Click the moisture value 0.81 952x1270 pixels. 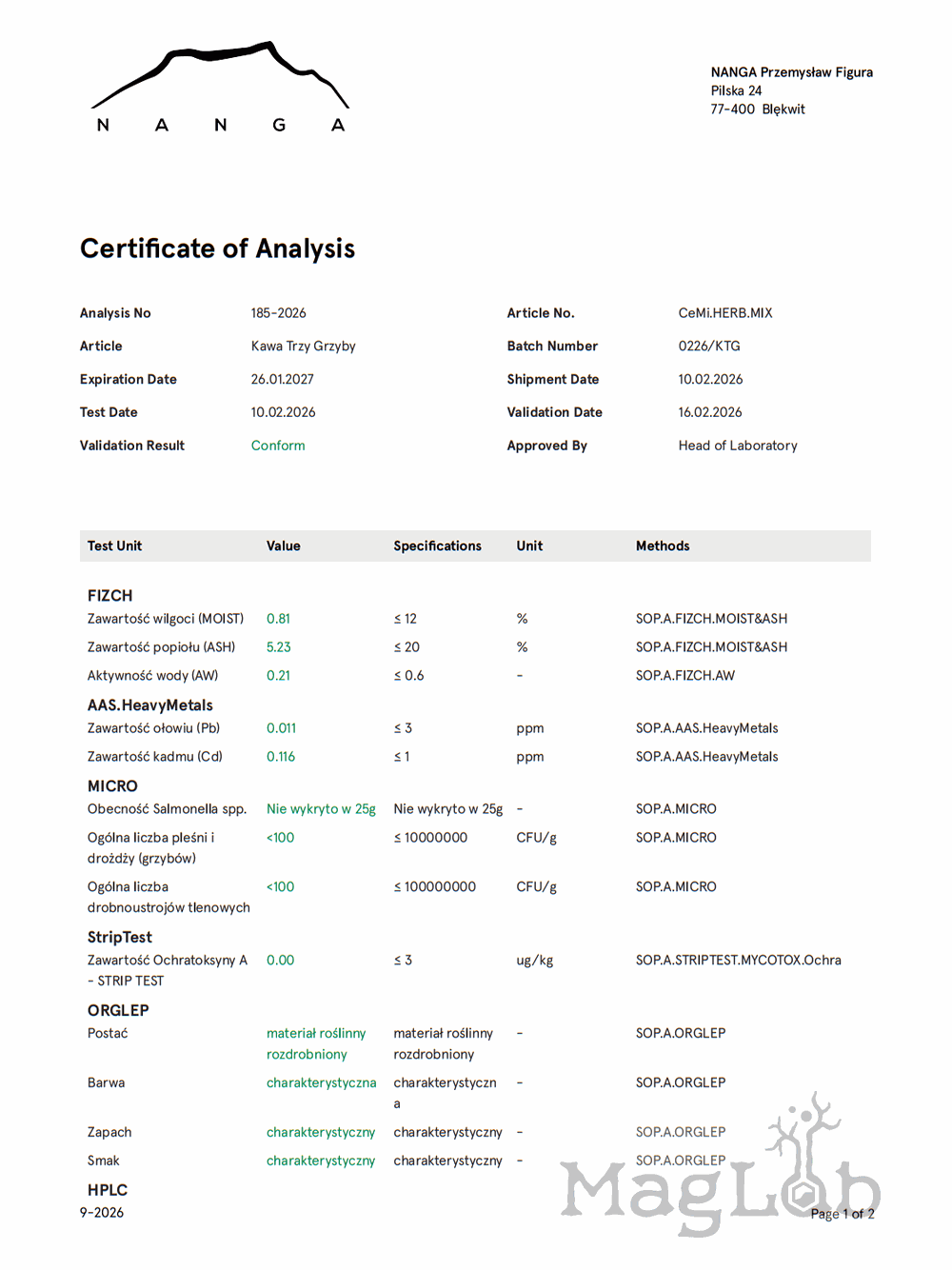click(278, 619)
